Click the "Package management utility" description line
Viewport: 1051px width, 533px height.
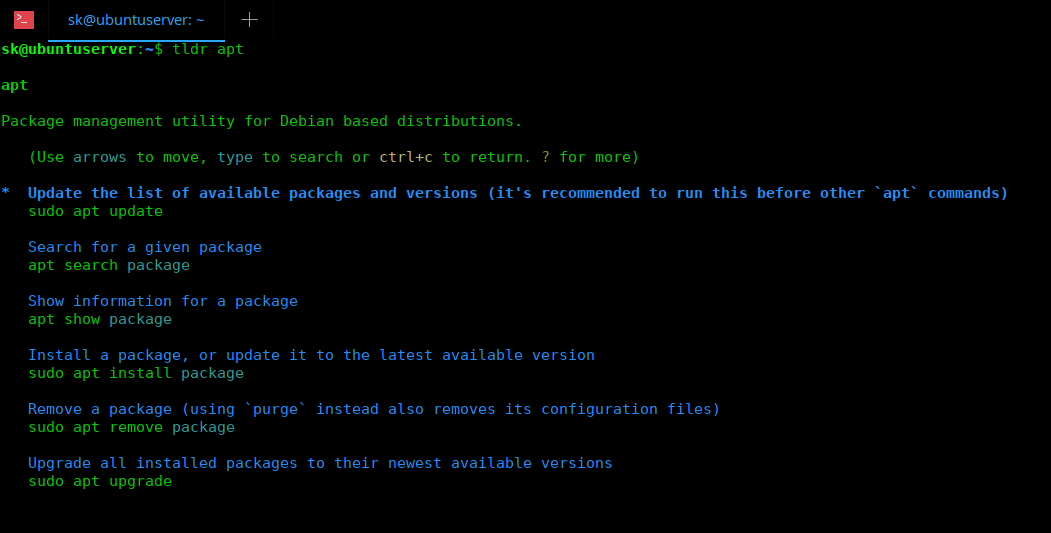point(261,121)
